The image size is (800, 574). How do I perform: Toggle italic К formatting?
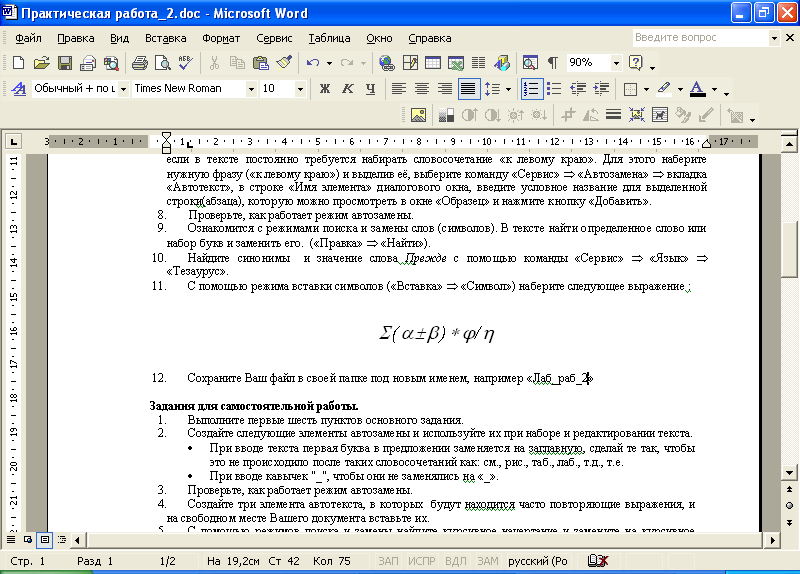point(347,89)
